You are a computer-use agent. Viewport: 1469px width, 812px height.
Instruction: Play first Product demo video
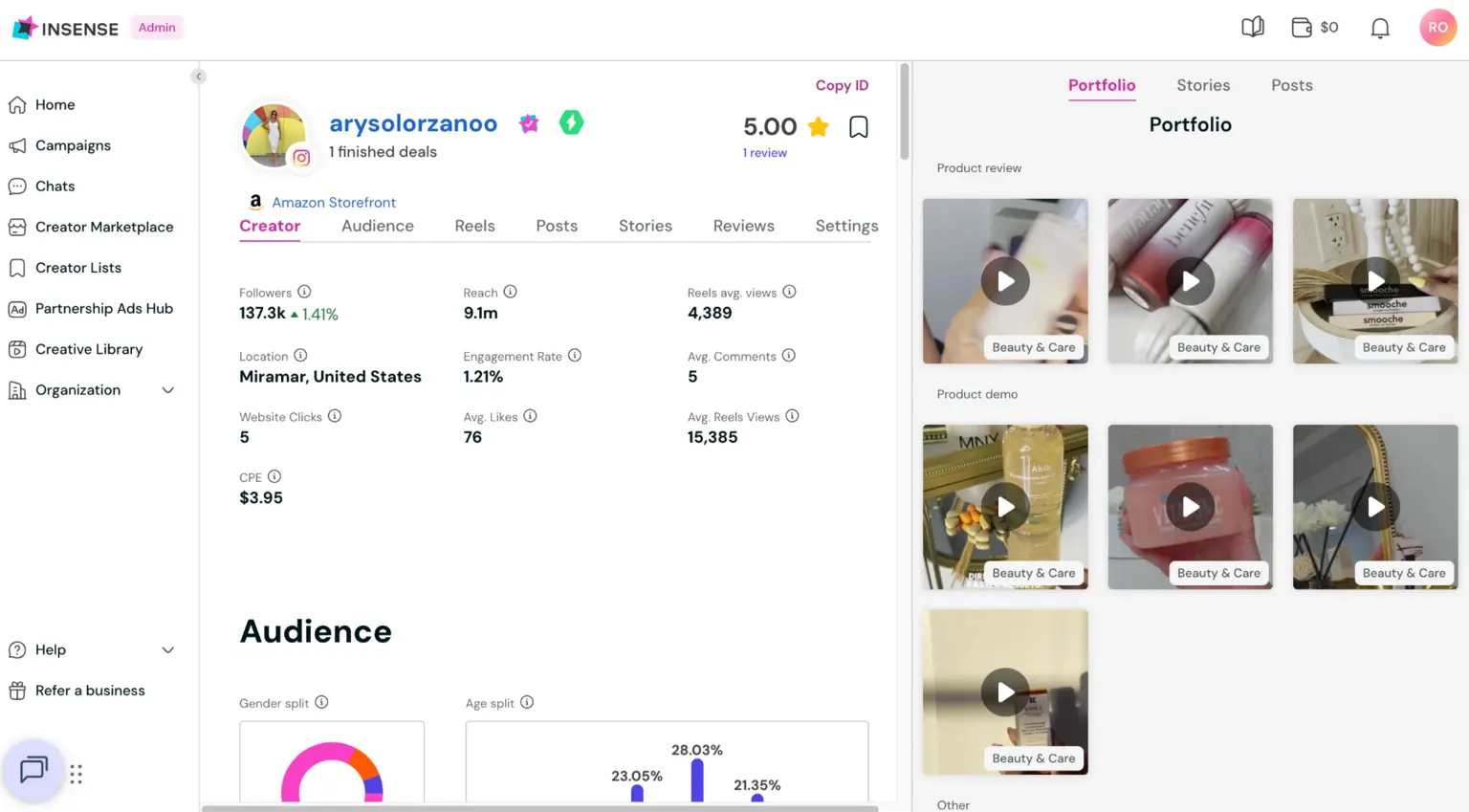[x=1005, y=507]
